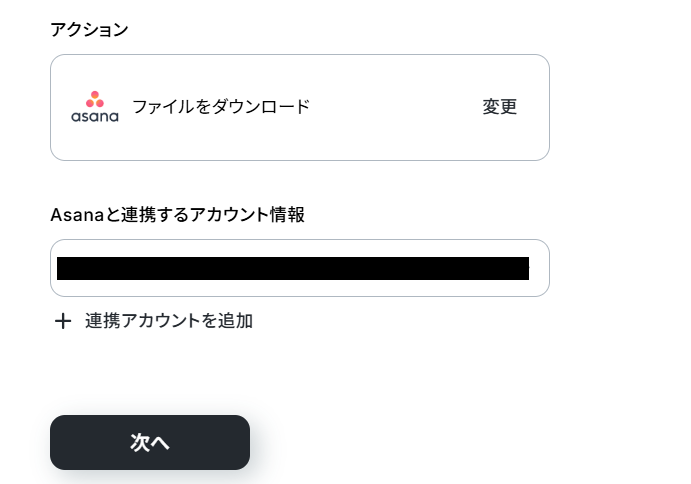Click the 'asana' wordmark under the dots

[x=95, y=116]
